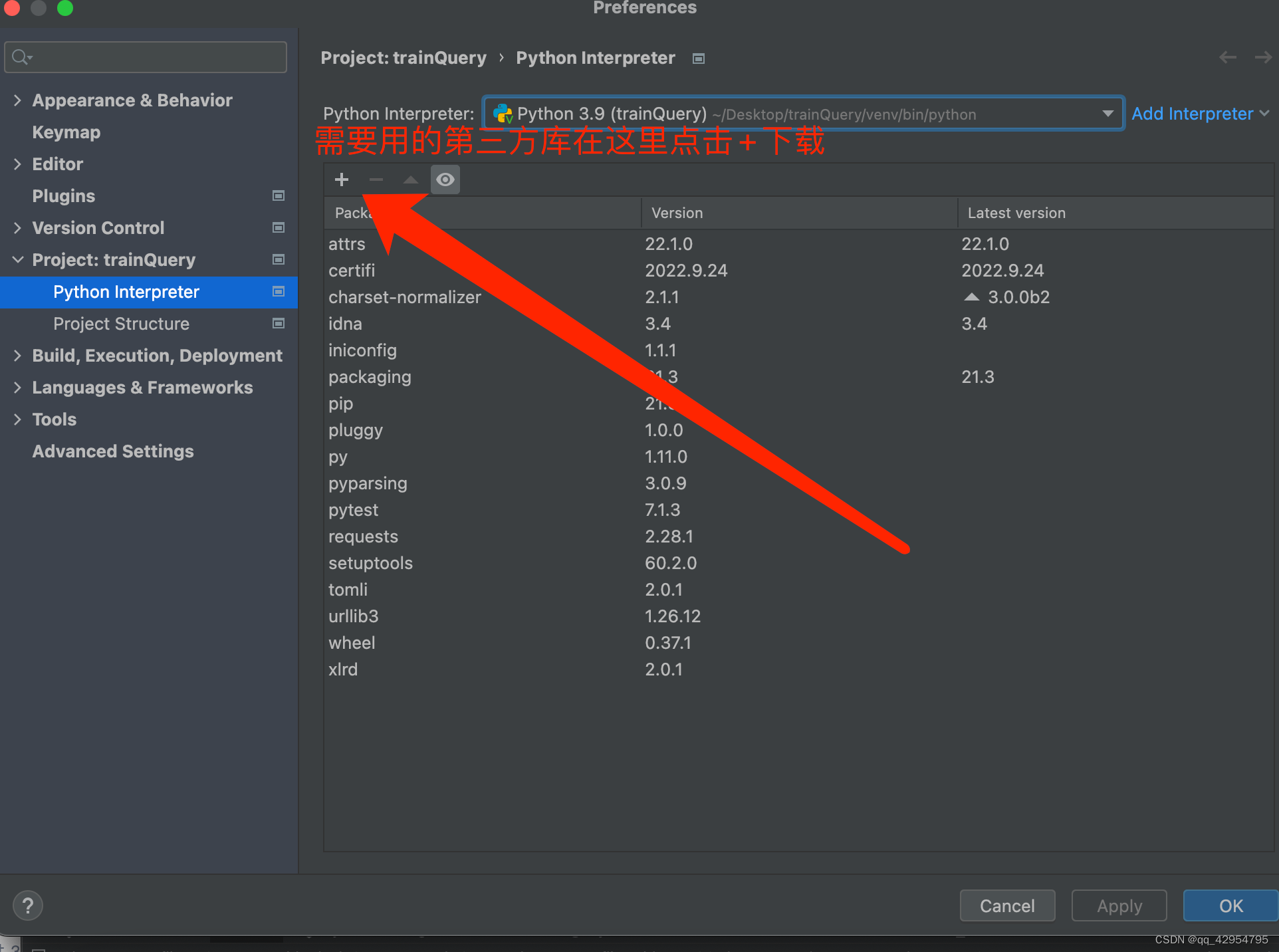Screen dimensions: 1279x952
Task: Click the Cancel button
Action: click(1007, 905)
